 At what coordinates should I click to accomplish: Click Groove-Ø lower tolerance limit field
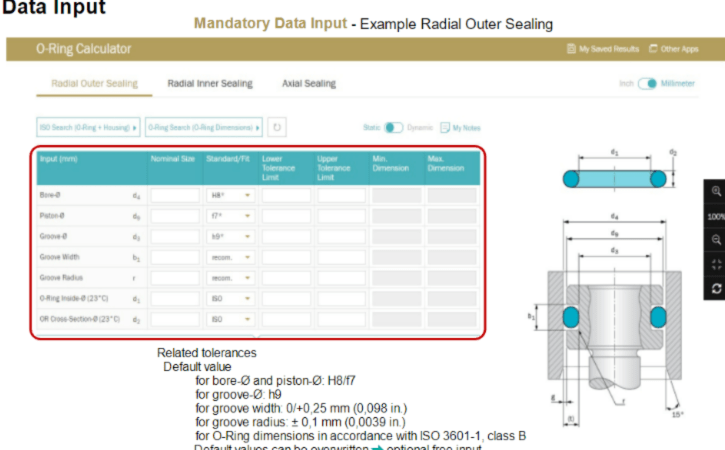tap(286, 236)
